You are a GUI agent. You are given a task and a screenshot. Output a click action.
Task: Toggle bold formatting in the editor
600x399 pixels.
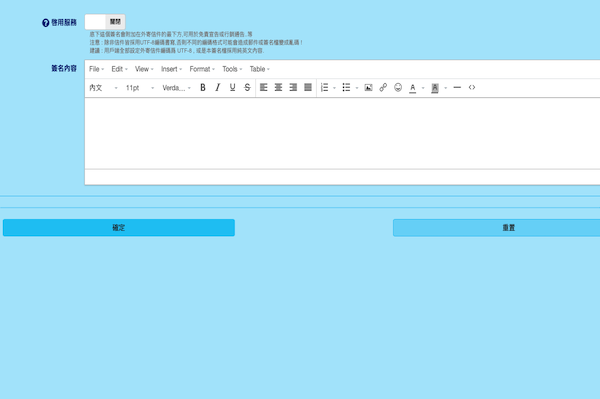point(203,88)
